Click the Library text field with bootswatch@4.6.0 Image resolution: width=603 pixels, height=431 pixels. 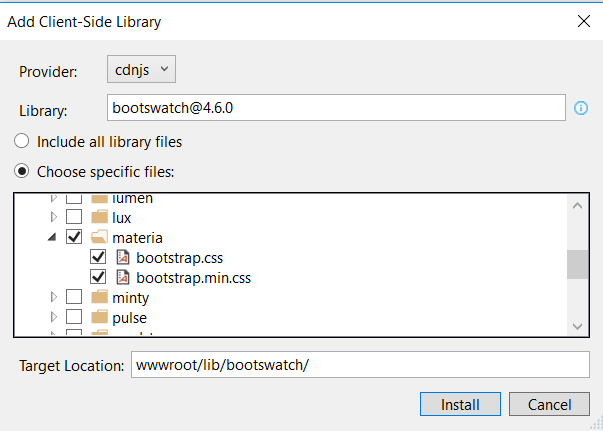336,108
